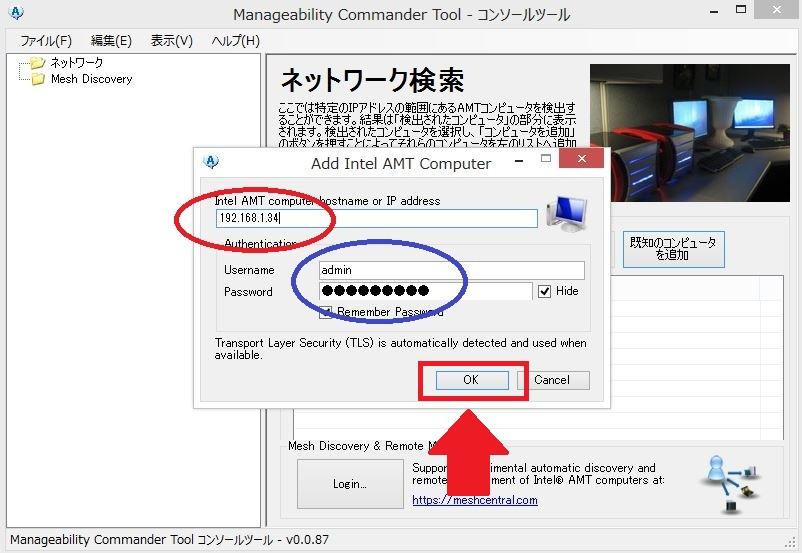Viewport: 802px width, 553px height.
Task: Select the ネットワーク tree node
Action: pyautogui.click(x=77, y=62)
